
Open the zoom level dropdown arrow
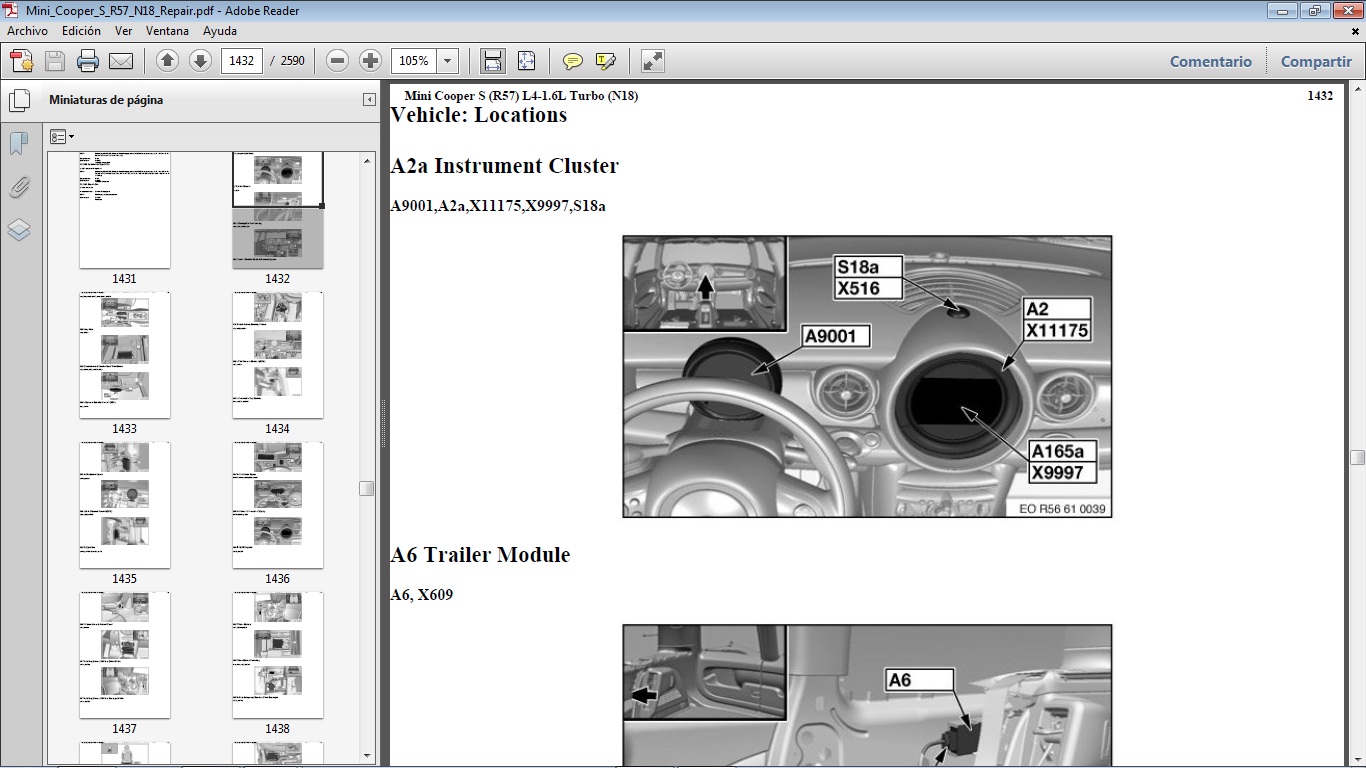coord(447,61)
